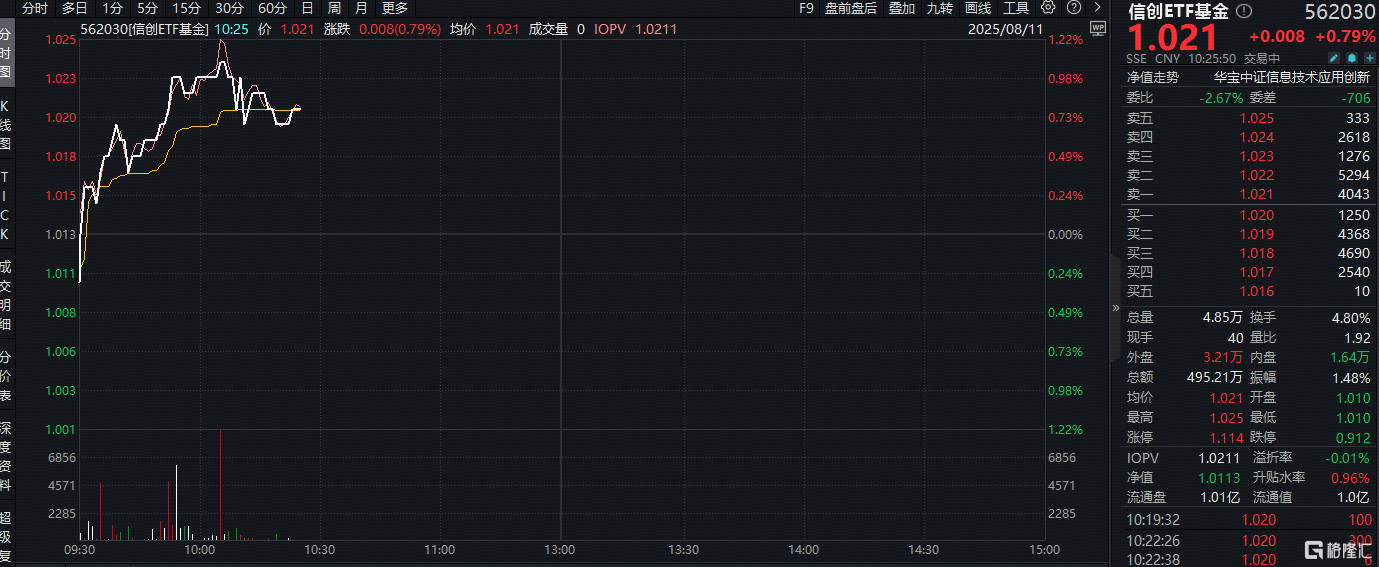
Task: Select the 5分 five-minute period
Action: 147,8
